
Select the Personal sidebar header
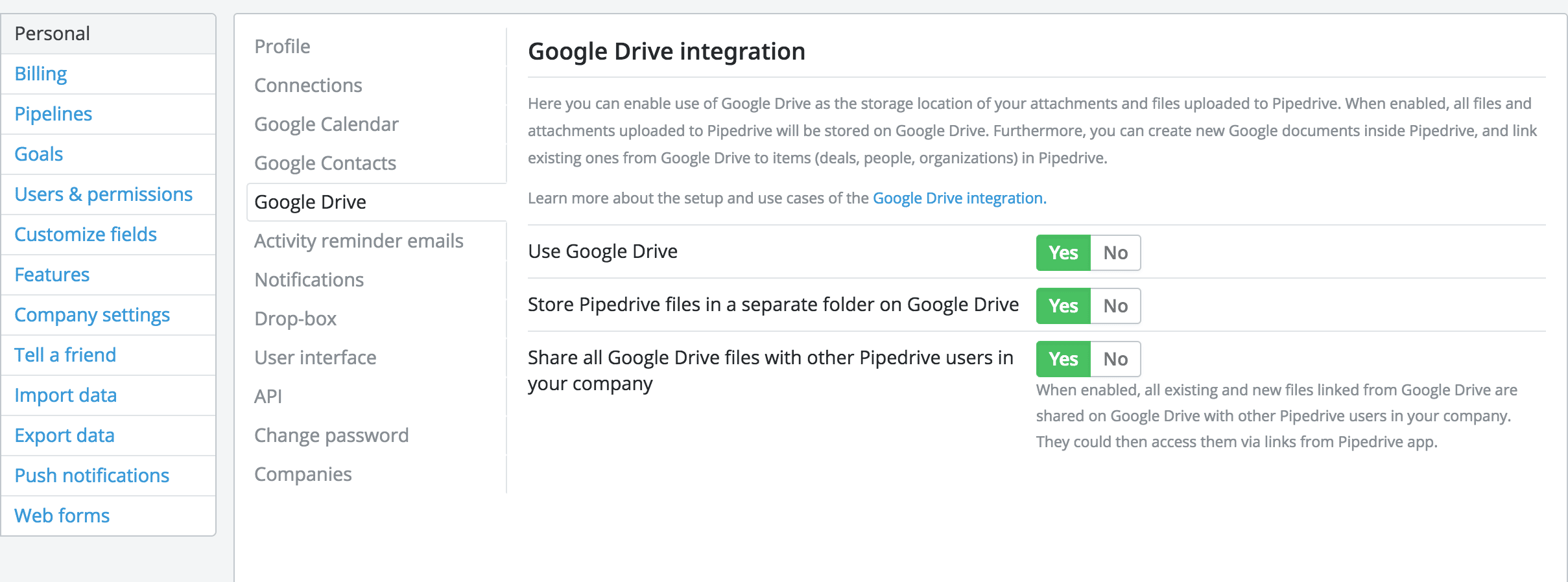coord(108,34)
